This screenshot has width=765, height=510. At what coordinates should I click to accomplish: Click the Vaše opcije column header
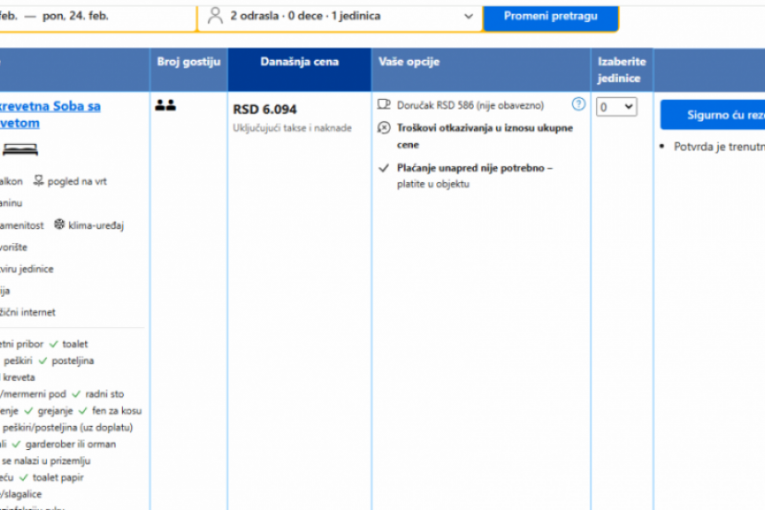coord(409,62)
